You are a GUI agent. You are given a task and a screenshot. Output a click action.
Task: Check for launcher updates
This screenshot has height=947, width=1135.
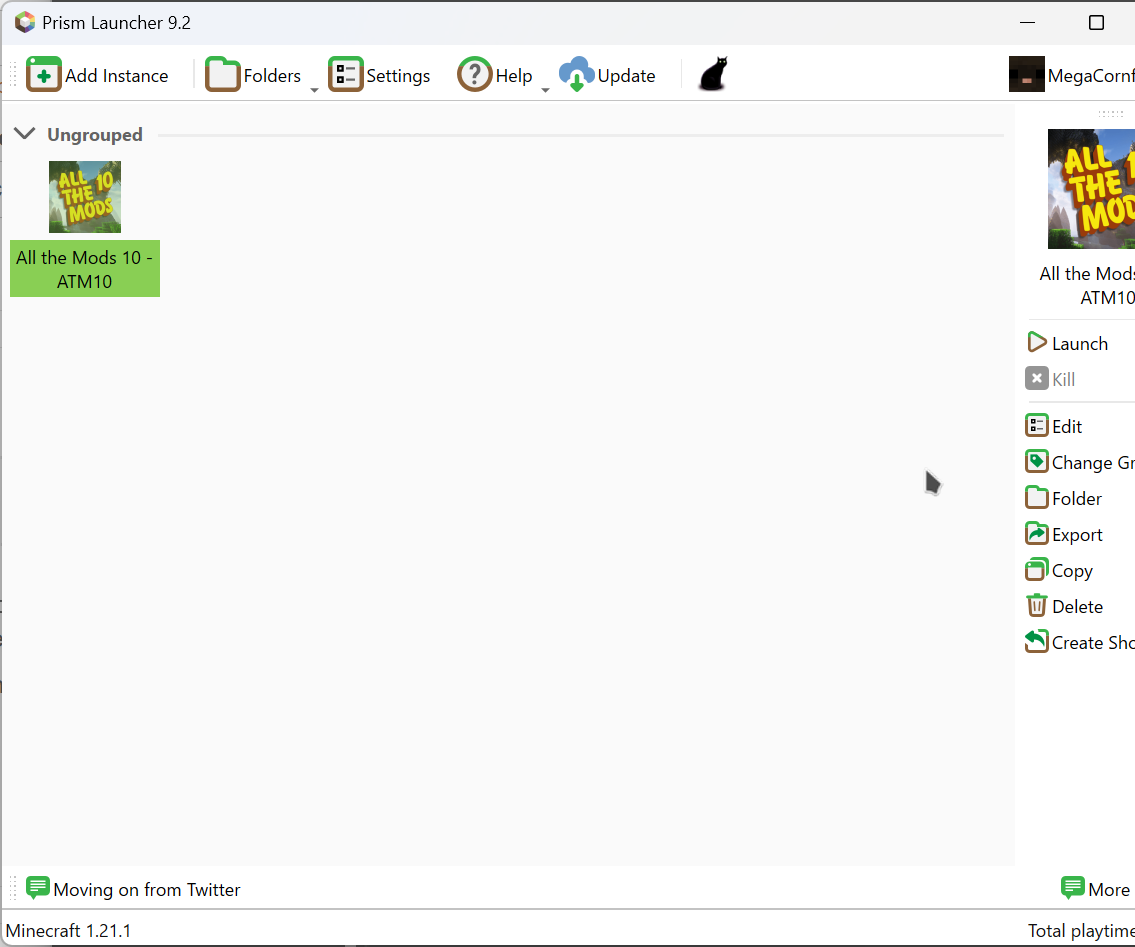click(x=608, y=74)
